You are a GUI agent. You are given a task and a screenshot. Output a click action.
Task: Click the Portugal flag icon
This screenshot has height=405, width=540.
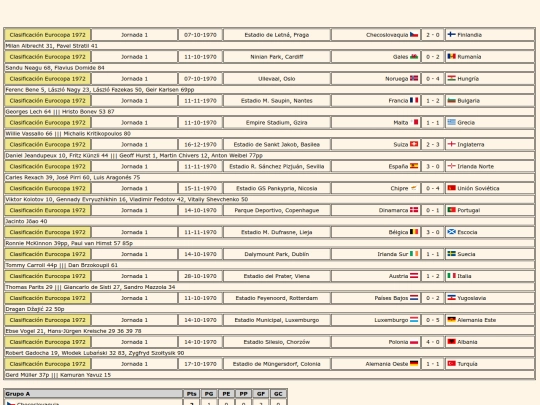click(451, 210)
